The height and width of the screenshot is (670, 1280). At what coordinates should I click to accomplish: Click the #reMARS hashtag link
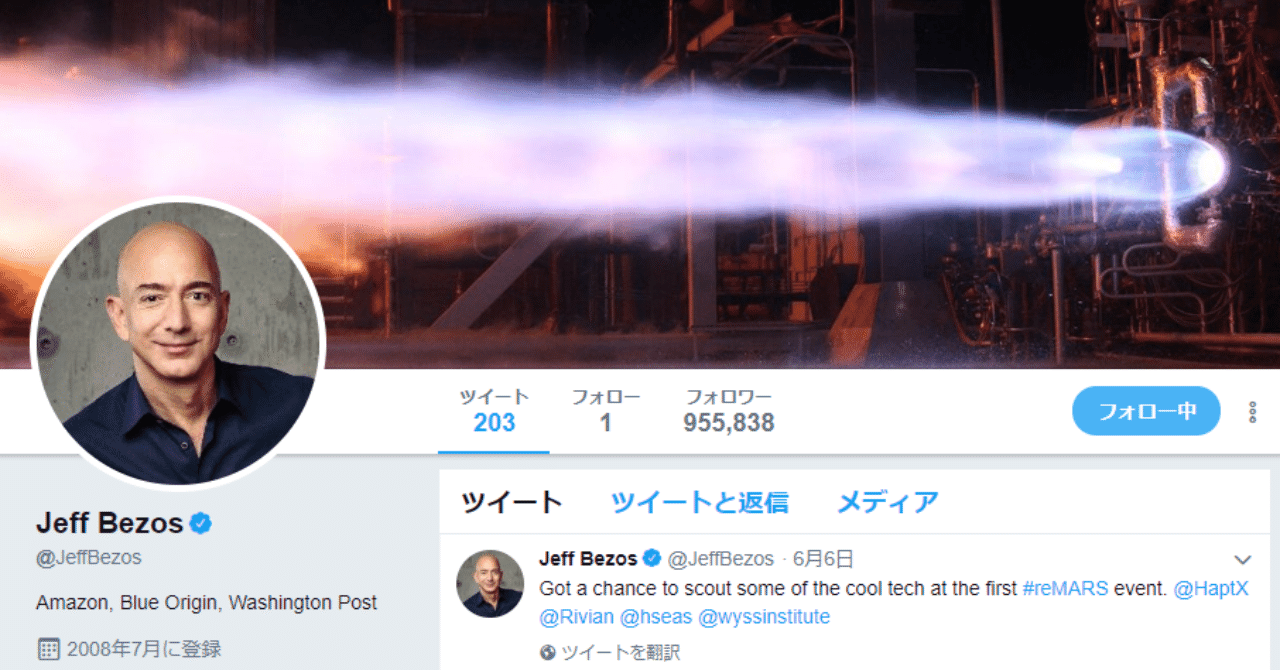tap(1066, 588)
